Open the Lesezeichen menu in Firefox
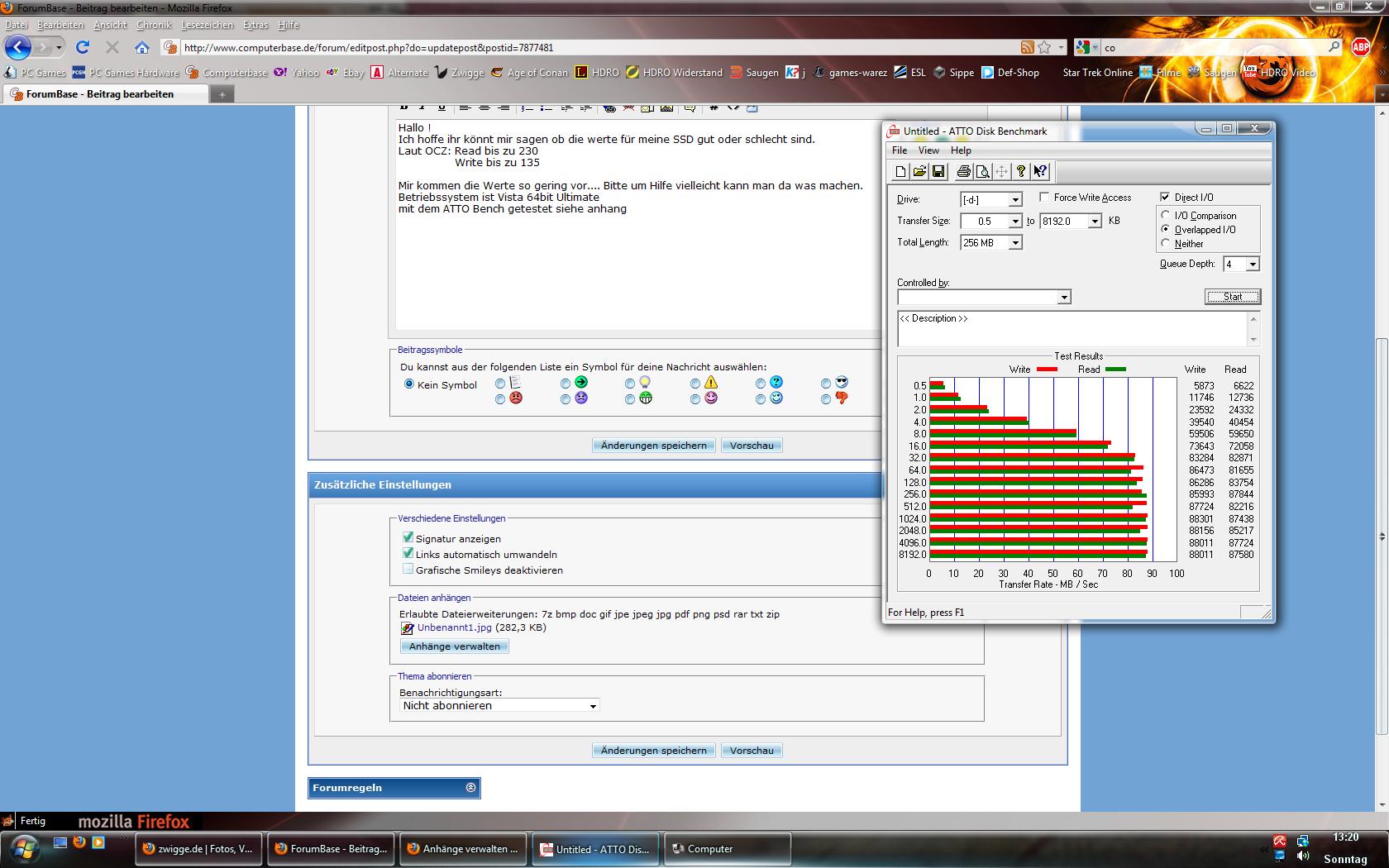 pos(207,25)
